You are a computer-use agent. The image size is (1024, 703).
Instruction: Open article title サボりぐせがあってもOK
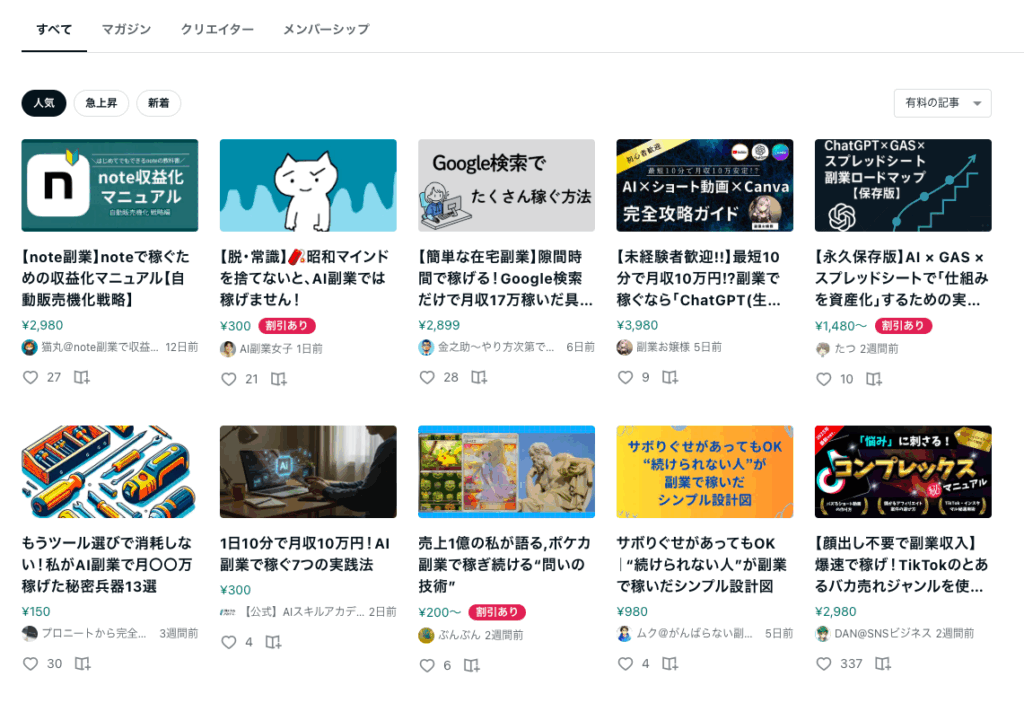[702, 564]
